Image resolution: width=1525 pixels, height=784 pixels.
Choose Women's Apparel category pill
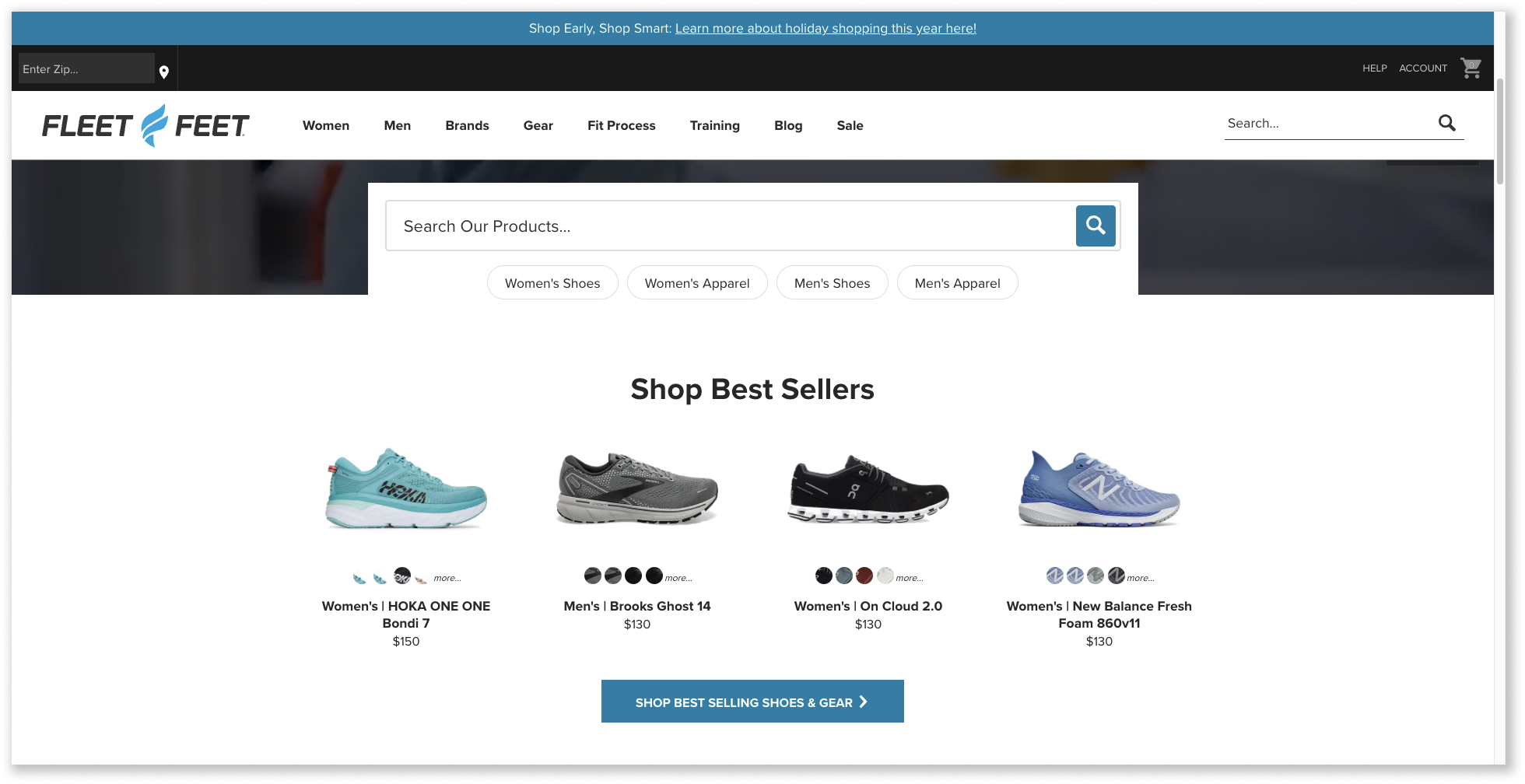(697, 283)
